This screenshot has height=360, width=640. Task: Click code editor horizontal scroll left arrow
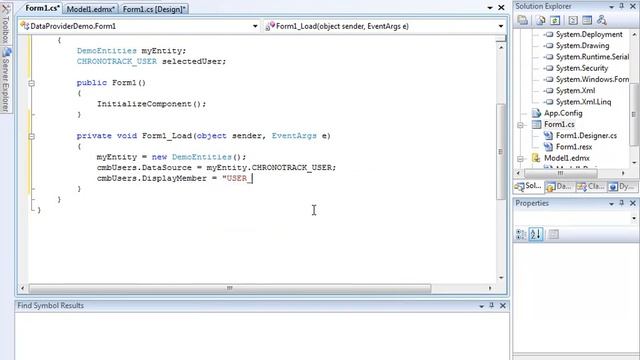tap(22, 288)
